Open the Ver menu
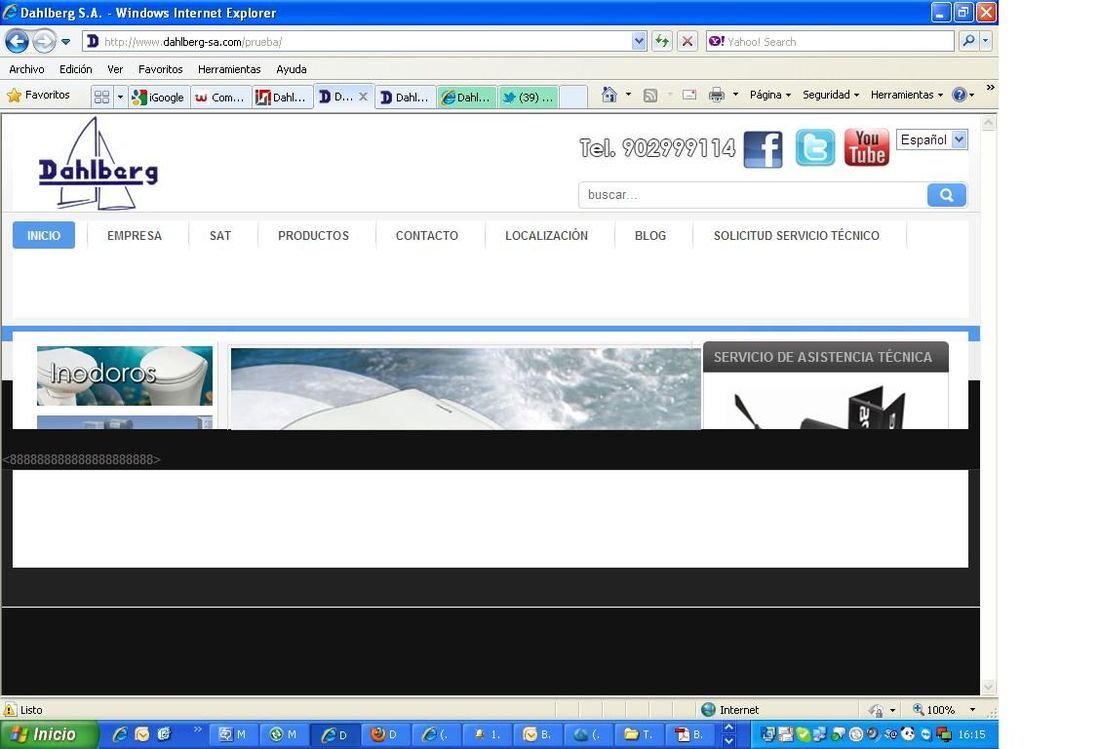The height and width of the screenshot is (749, 1100). click(115, 69)
